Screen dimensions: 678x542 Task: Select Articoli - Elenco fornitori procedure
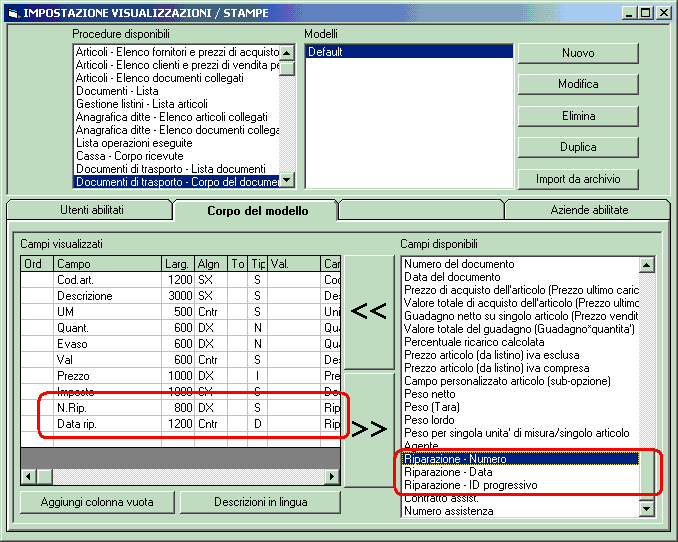click(x=177, y=52)
